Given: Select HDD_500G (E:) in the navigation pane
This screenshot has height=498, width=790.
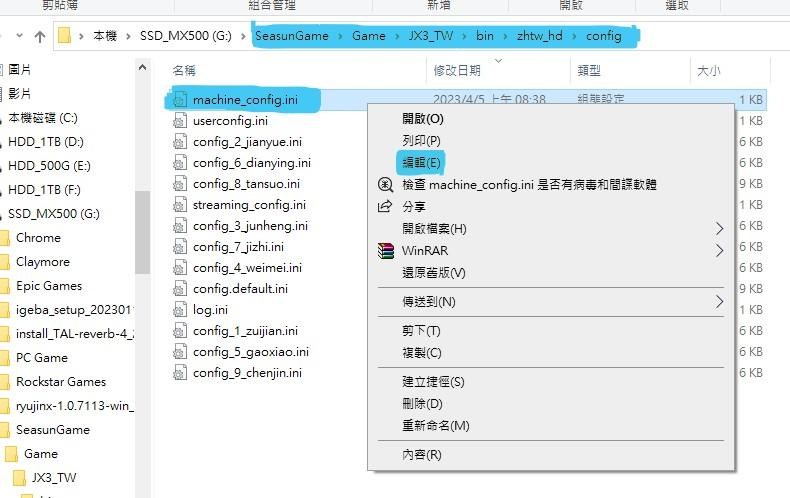Looking at the screenshot, I should click(49, 166).
